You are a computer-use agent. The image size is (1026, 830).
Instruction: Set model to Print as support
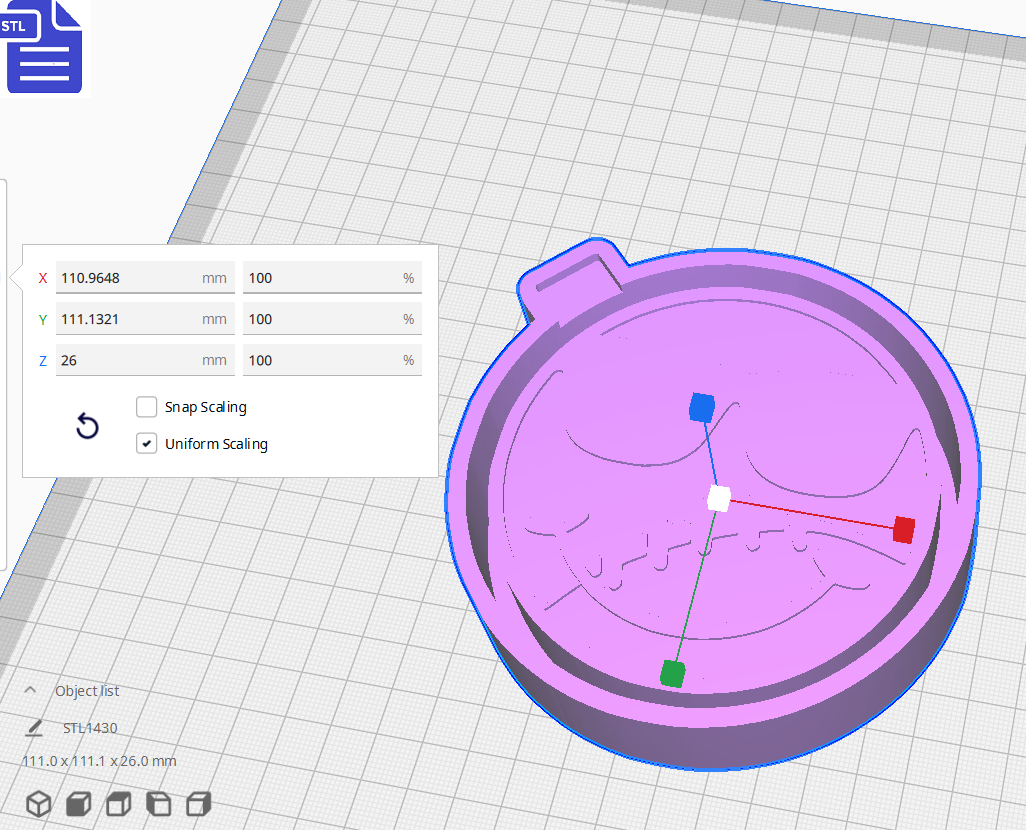77,804
